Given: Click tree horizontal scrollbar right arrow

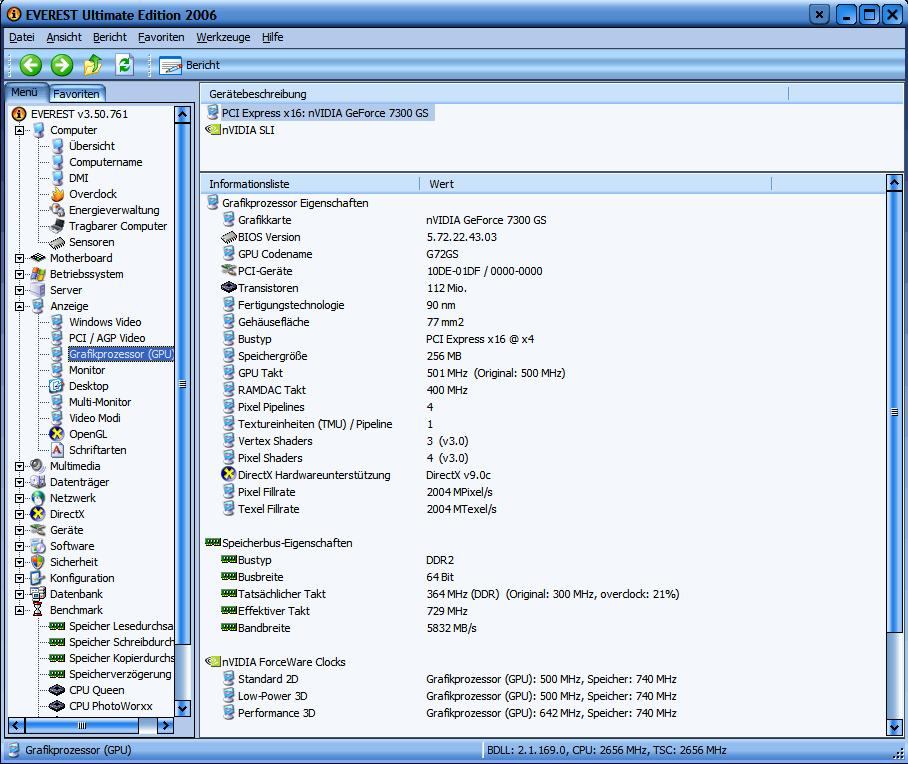Looking at the screenshot, I should [x=166, y=725].
